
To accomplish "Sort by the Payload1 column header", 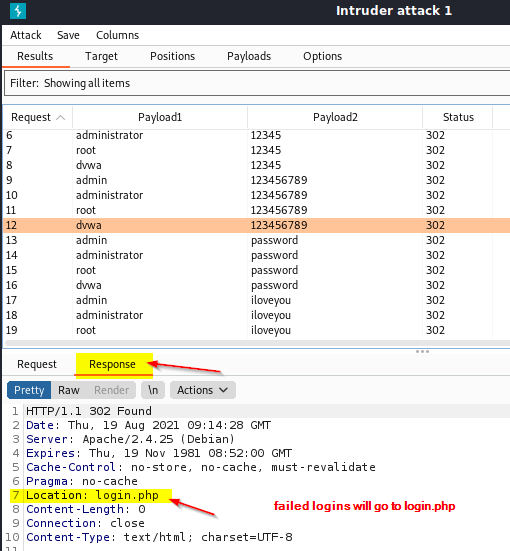I will (x=160, y=117).
